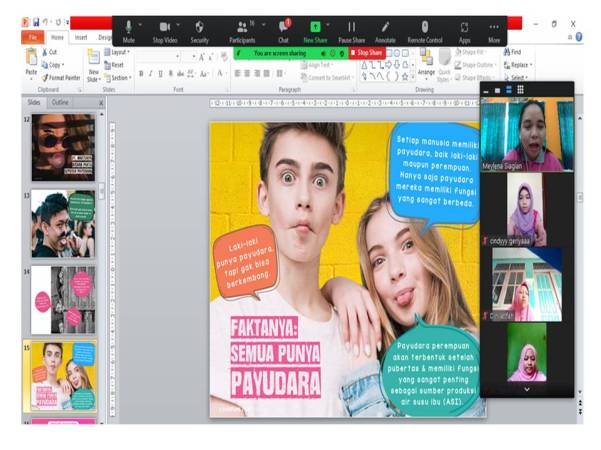Switch to the Insert ribbon tab
Screen dimensions: 601x450
81,37
